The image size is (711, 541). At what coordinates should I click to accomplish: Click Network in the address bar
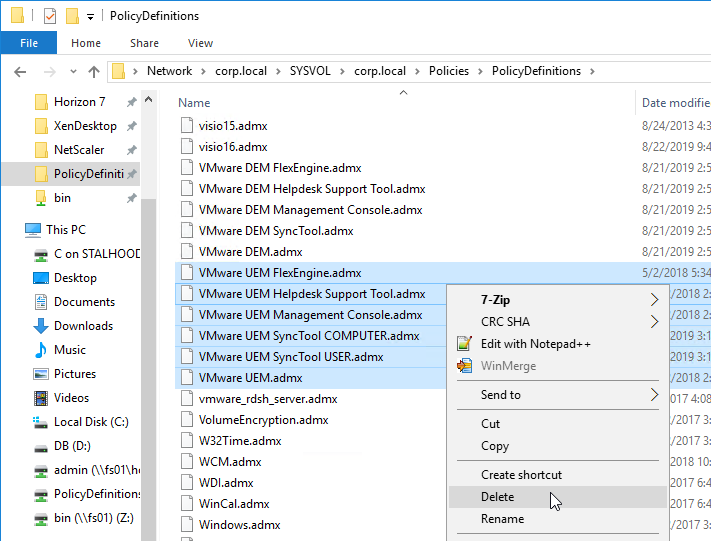pyautogui.click(x=169, y=71)
